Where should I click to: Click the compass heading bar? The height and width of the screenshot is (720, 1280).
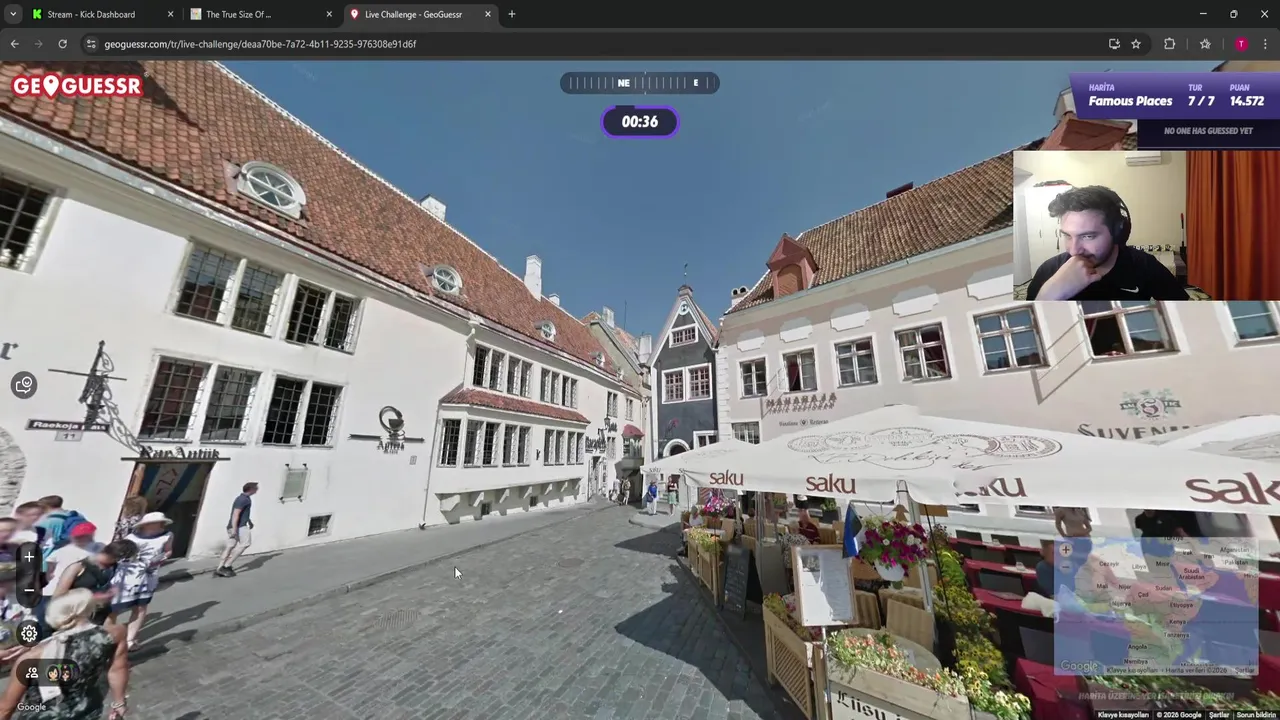tap(639, 83)
